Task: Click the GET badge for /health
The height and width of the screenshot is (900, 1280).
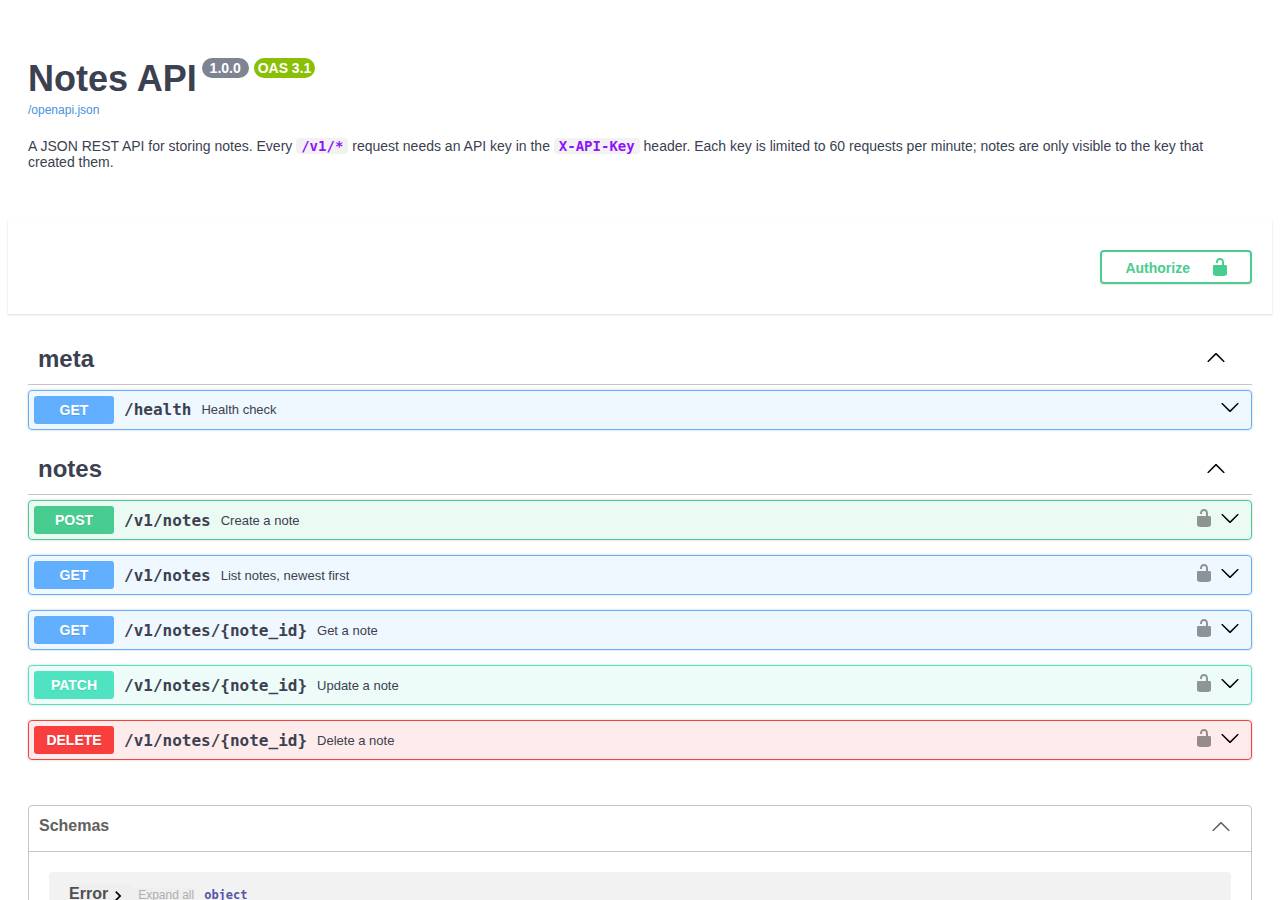Action: [x=74, y=410]
